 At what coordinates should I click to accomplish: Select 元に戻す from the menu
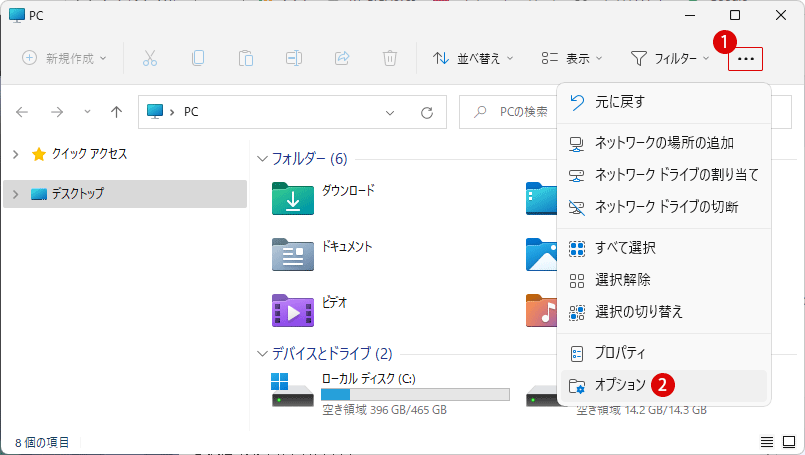click(x=664, y=102)
